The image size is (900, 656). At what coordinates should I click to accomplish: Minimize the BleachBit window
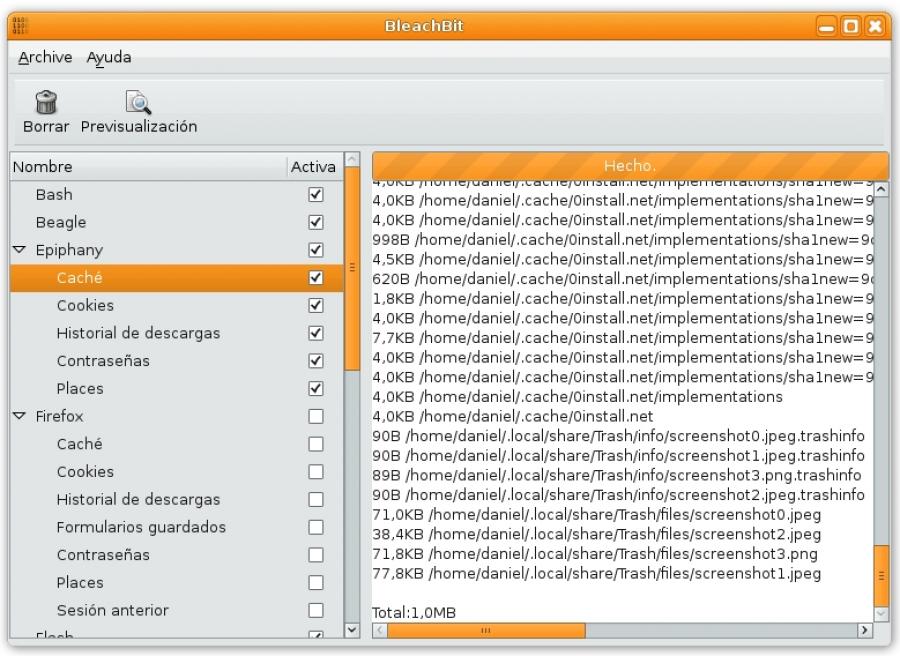[827, 26]
